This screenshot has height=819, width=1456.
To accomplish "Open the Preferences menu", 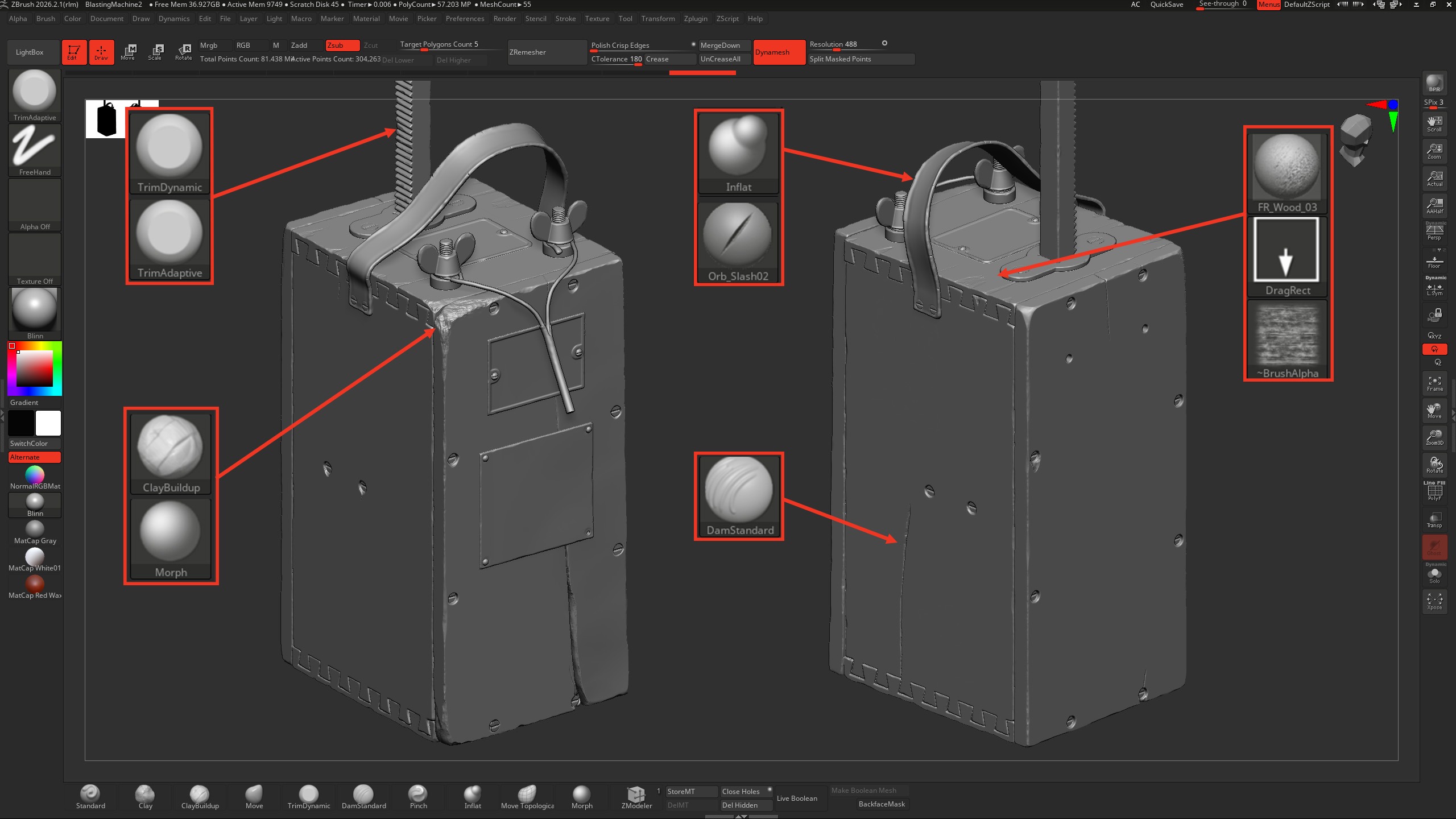I will click(465, 19).
